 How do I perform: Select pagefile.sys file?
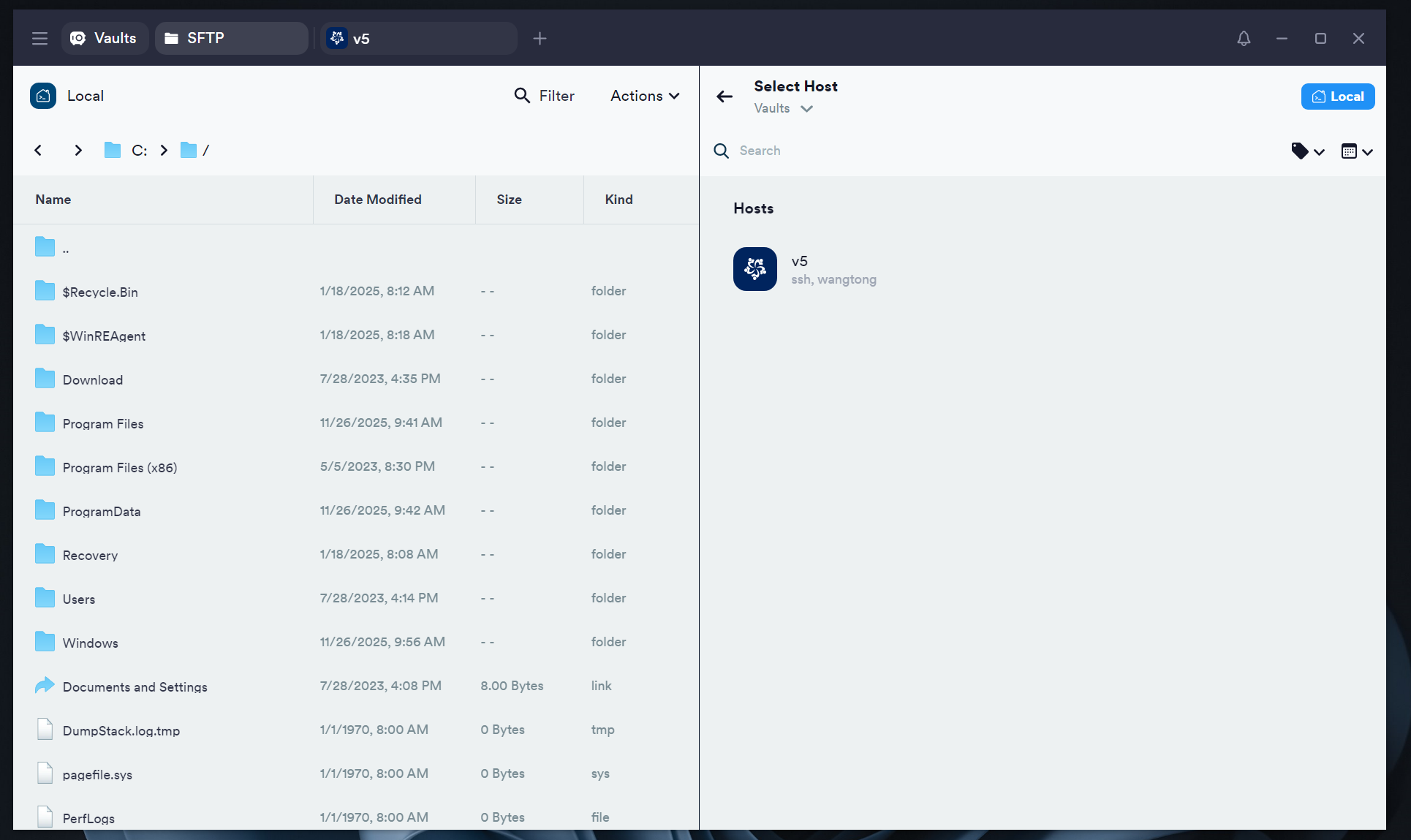(x=356, y=773)
